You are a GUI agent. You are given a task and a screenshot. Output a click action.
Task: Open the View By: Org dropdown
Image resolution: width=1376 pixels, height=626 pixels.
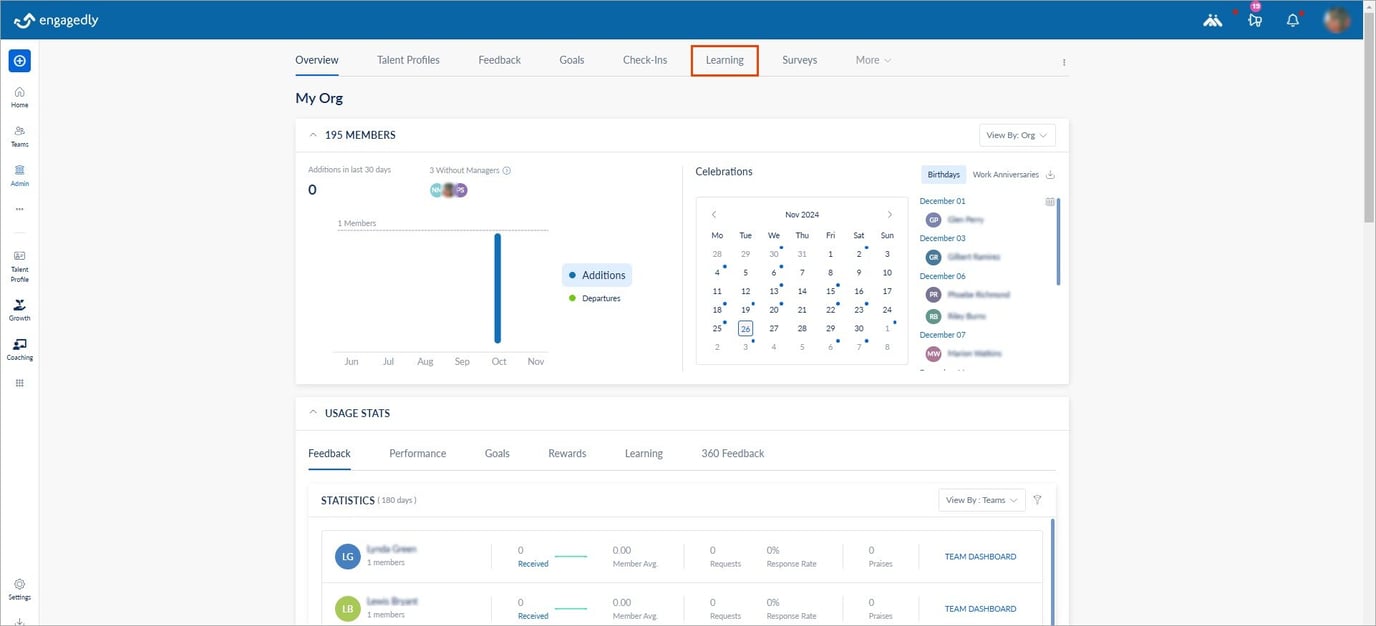coord(1017,135)
